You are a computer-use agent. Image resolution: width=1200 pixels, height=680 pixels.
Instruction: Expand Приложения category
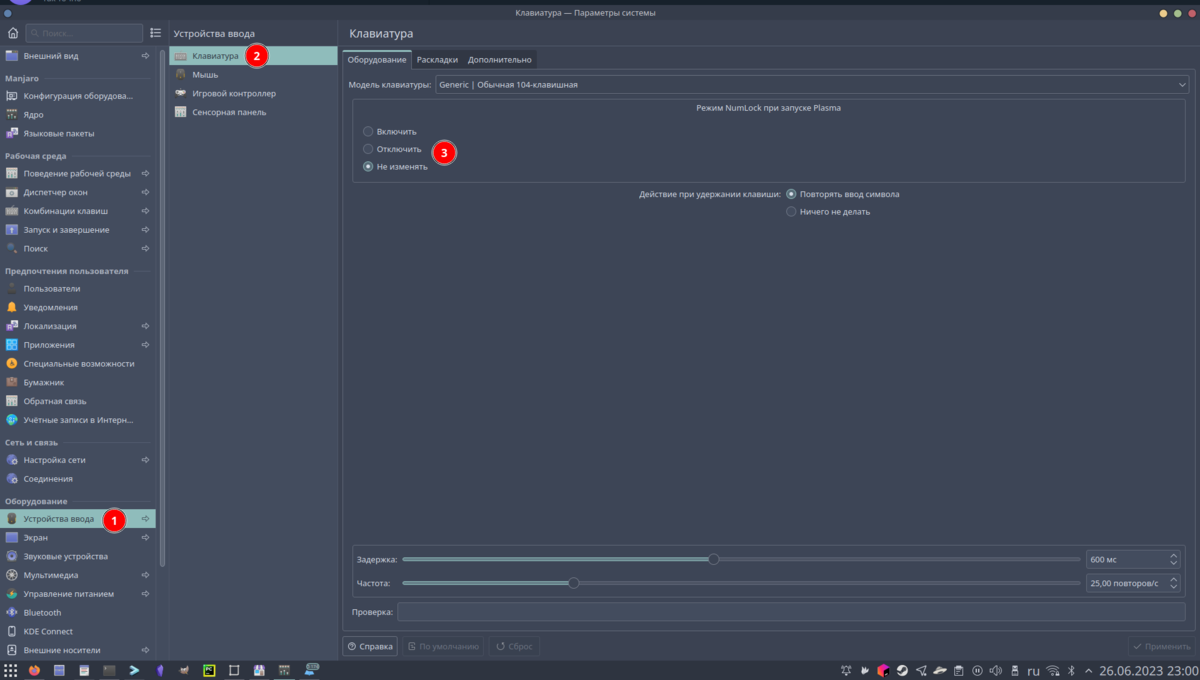145,345
